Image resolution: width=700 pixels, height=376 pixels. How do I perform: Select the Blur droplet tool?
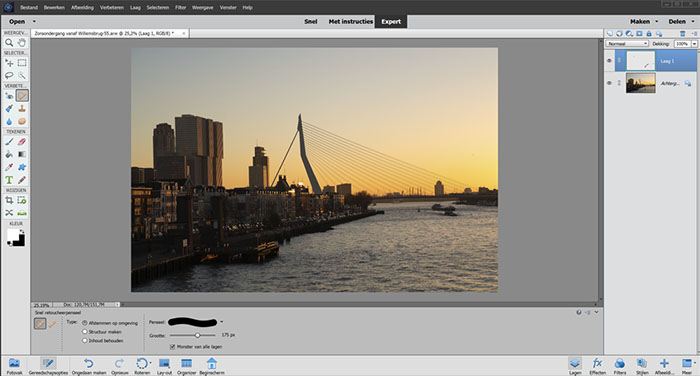(9, 121)
